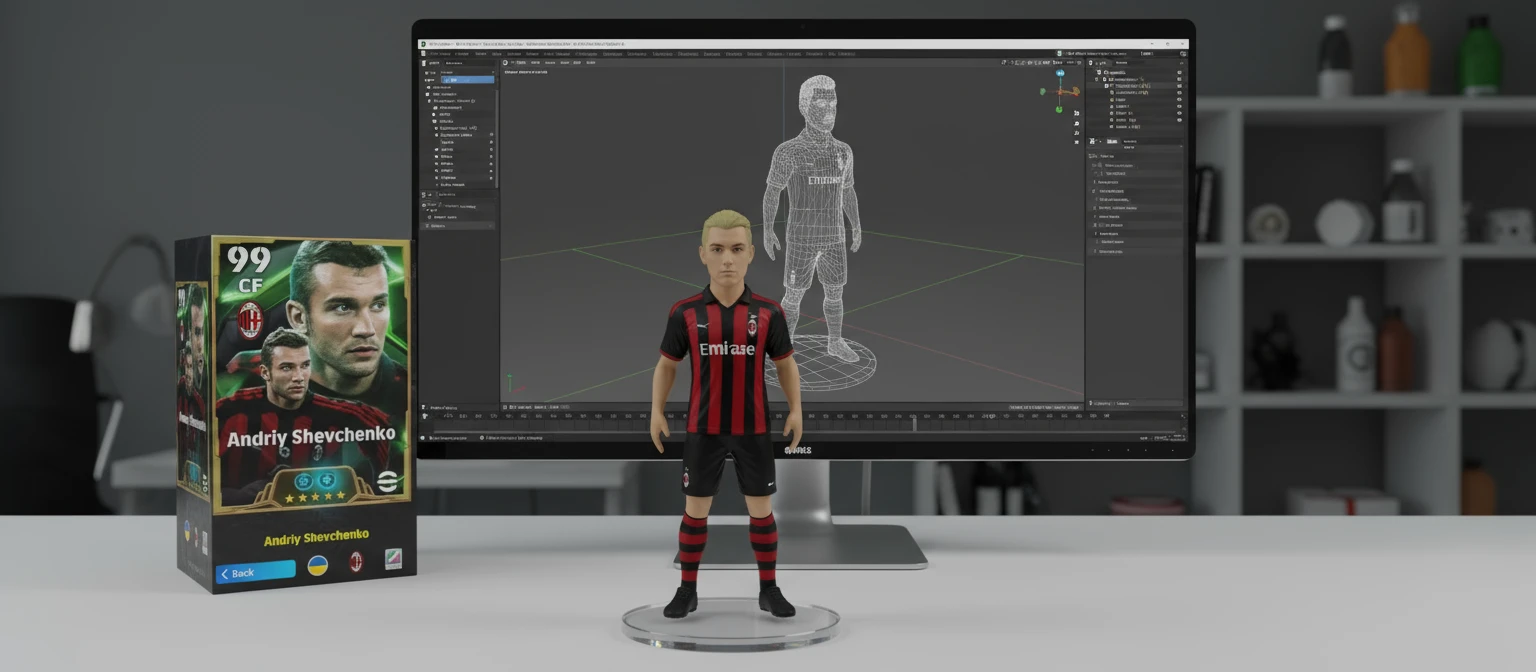This screenshot has height=672, width=1536.
Task: Click the rightmost badge on the box's bottom row
Action: [x=393, y=559]
